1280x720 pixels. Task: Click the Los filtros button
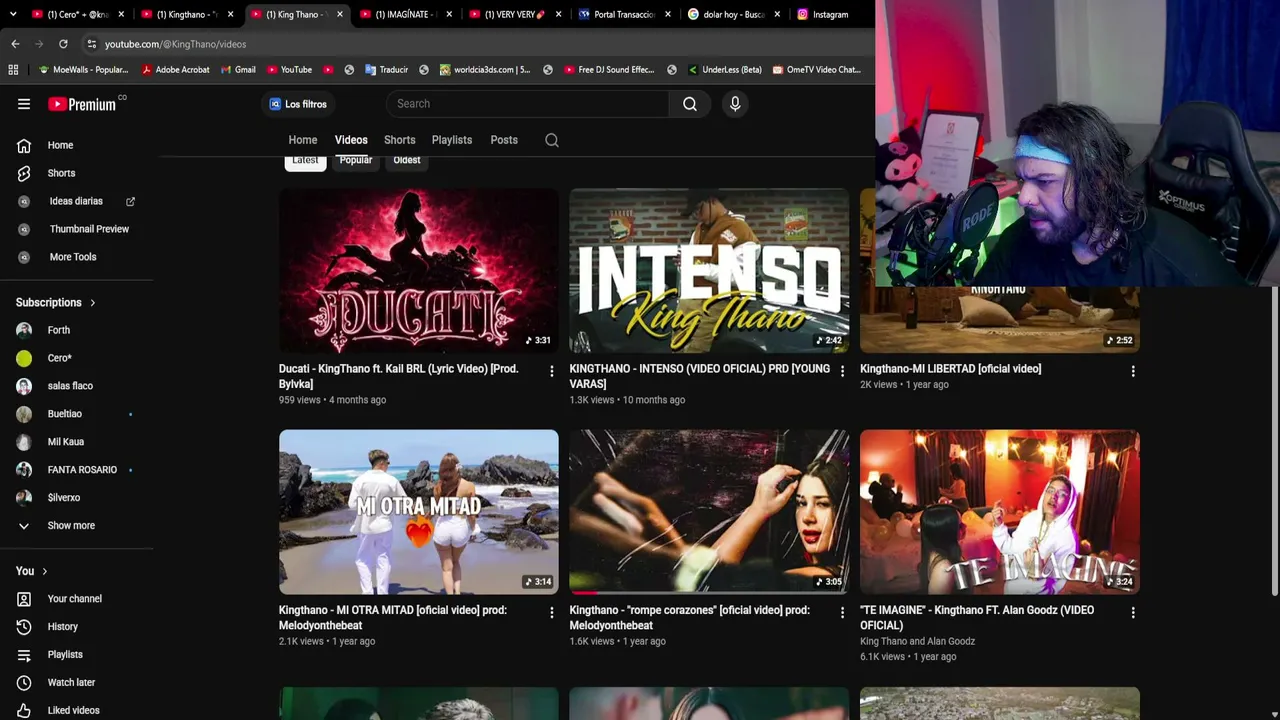click(298, 104)
